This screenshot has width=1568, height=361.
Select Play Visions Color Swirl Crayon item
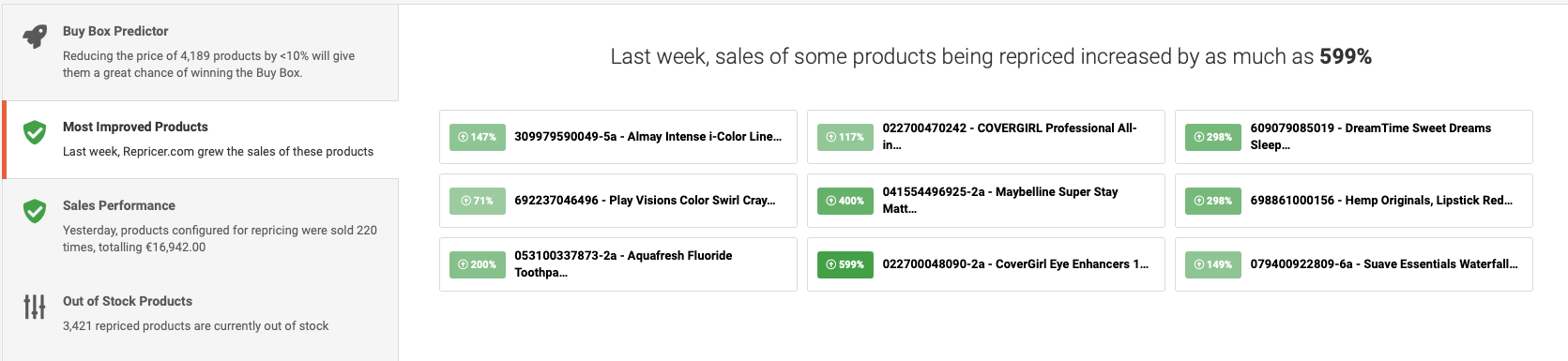618,201
